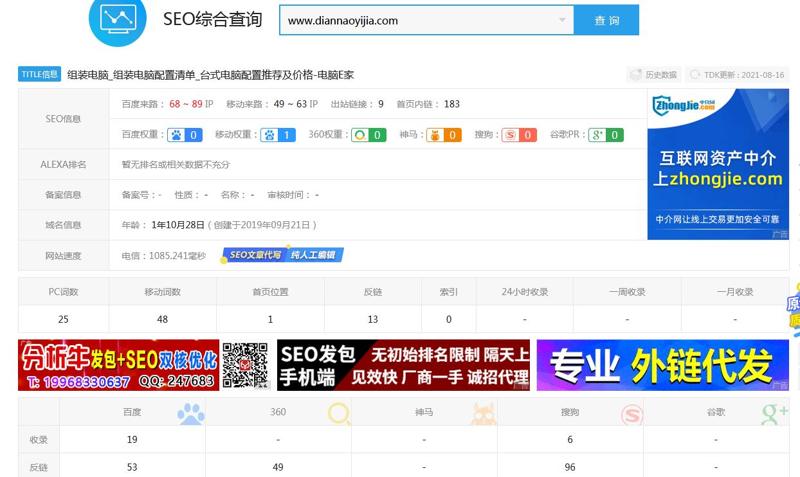
Task: Click the 反链 value 13 in stats row
Action: click(x=373, y=319)
